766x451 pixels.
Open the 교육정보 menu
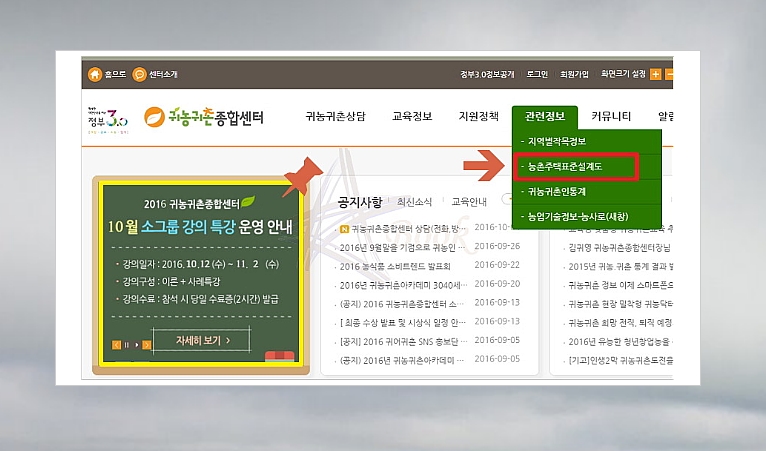[412, 116]
